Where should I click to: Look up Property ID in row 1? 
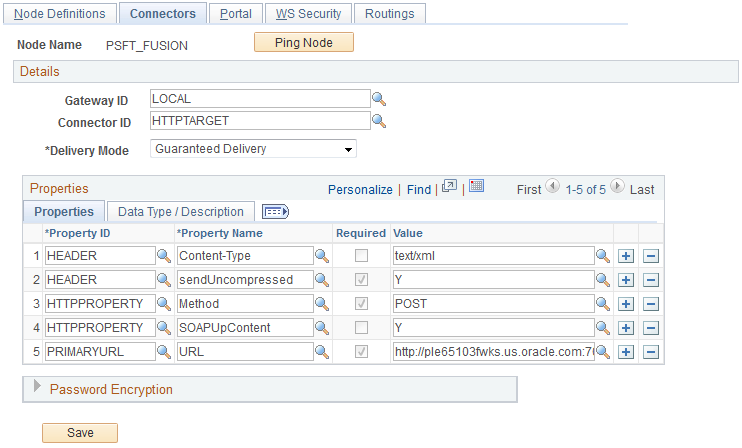[164, 256]
